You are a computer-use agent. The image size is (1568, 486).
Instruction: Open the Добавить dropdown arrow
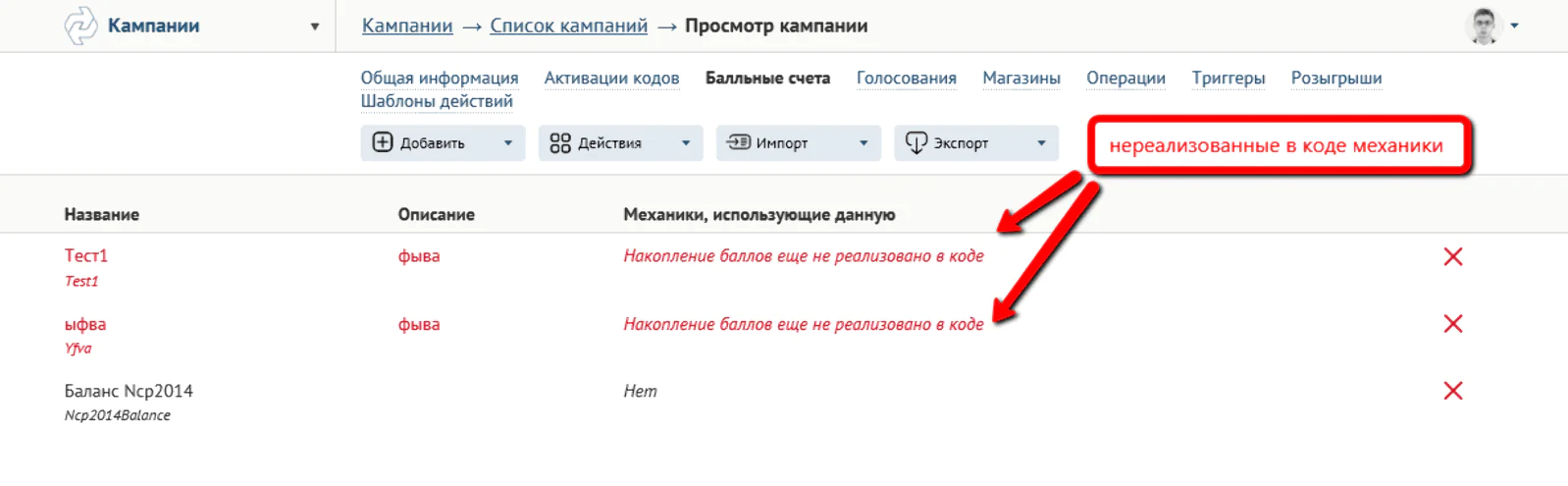coord(508,143)
